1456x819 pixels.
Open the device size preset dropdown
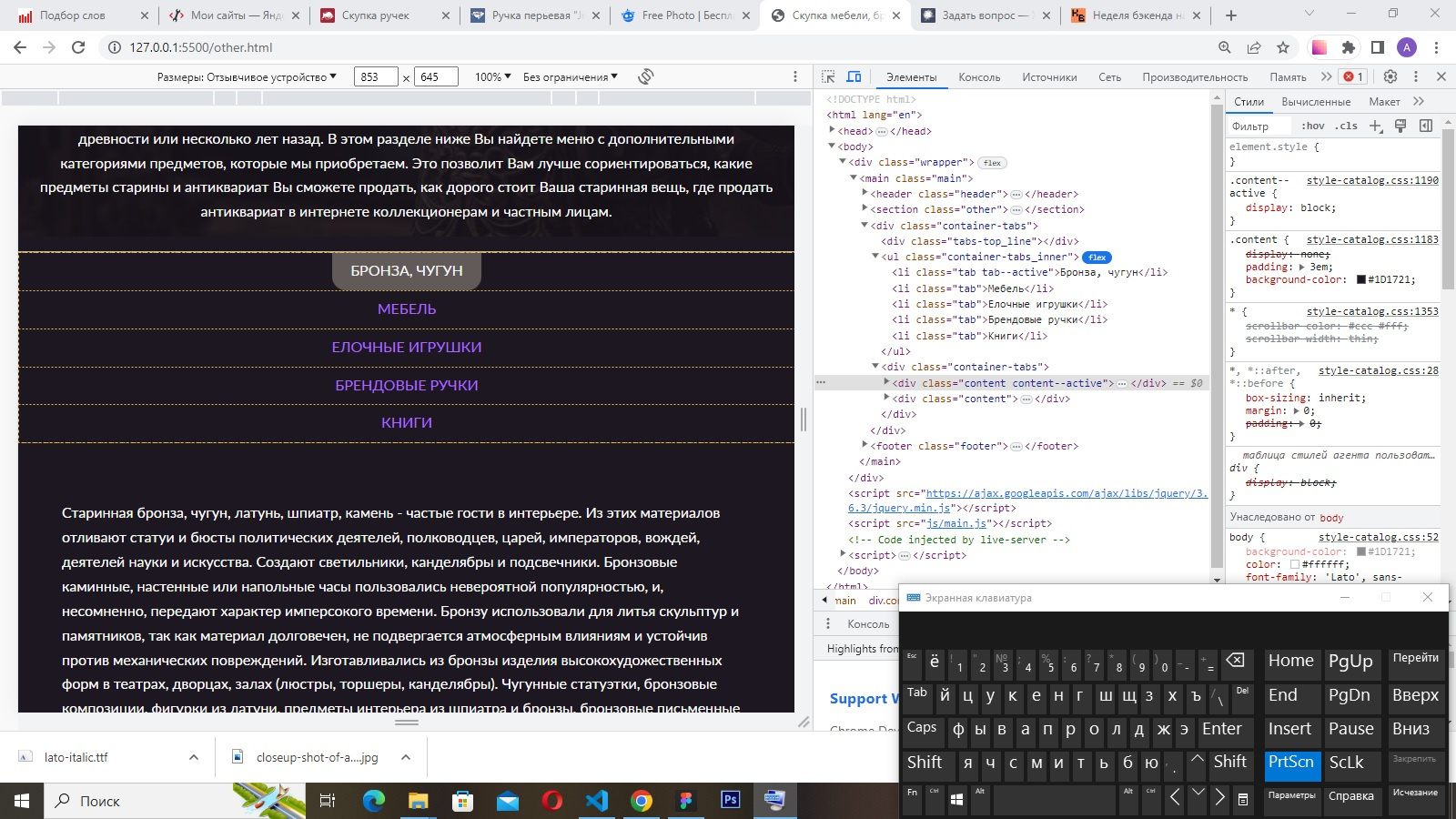[247, 77]
